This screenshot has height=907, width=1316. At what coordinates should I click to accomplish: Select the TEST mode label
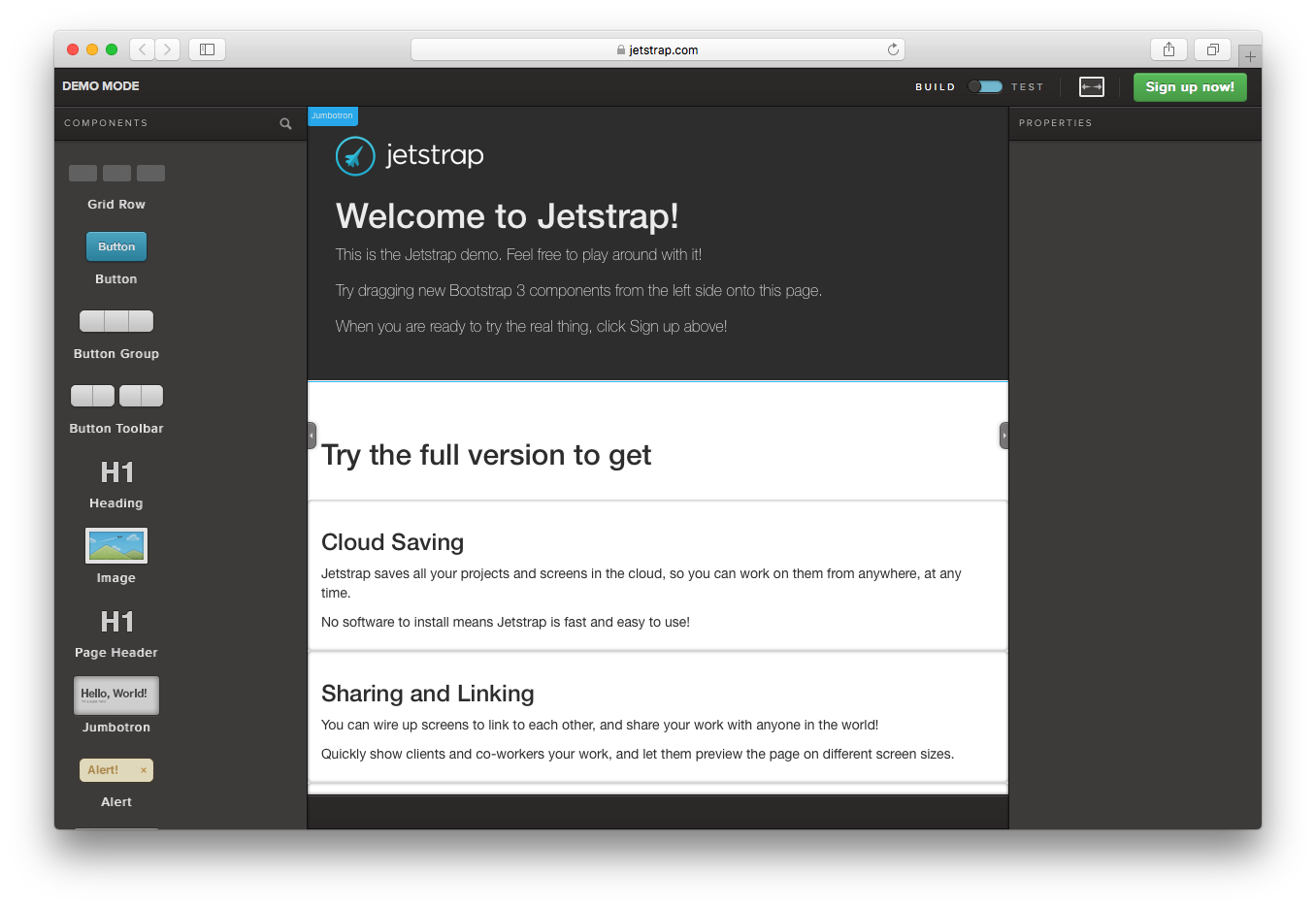1027,87
